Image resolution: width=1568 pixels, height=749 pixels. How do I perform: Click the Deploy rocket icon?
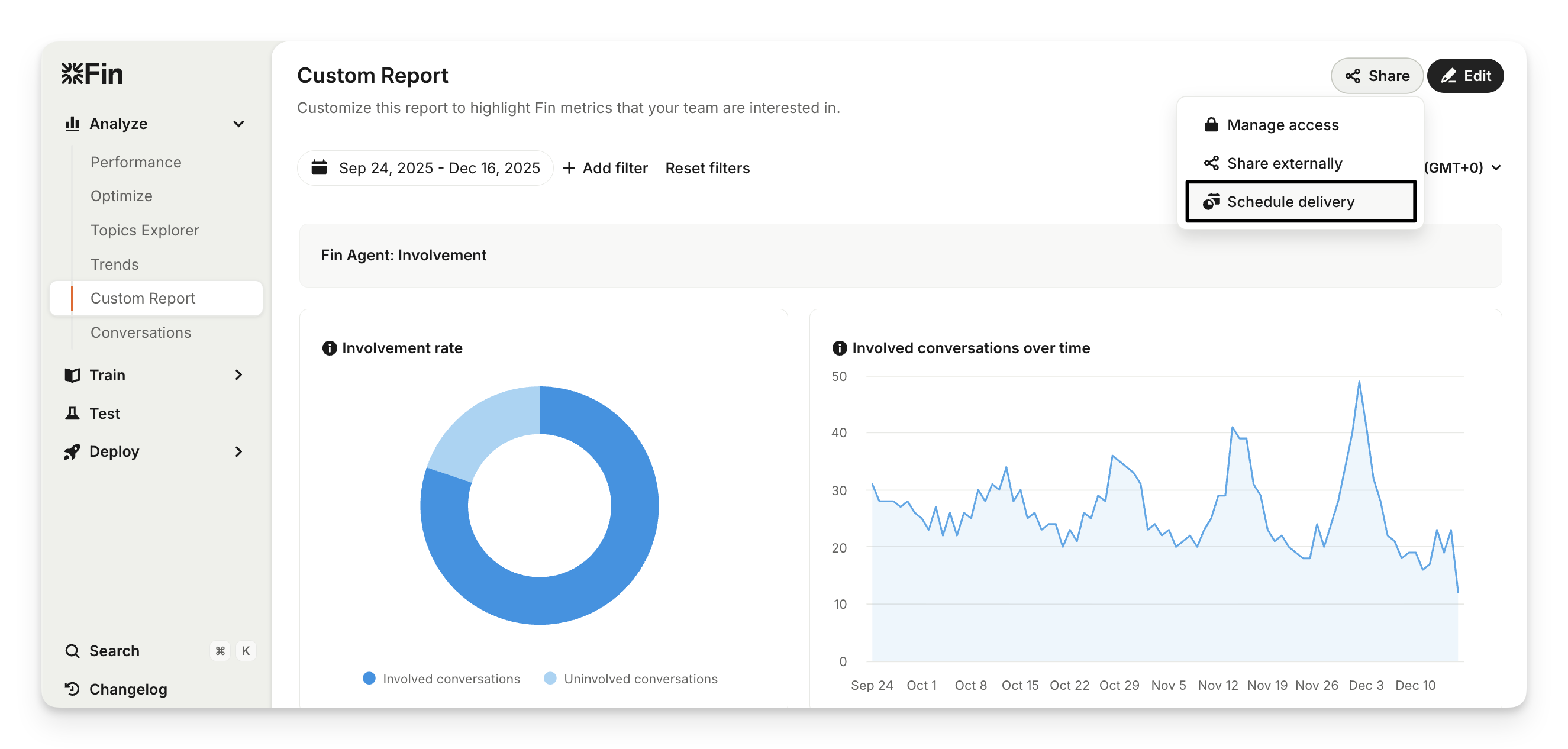pos(72,451)
